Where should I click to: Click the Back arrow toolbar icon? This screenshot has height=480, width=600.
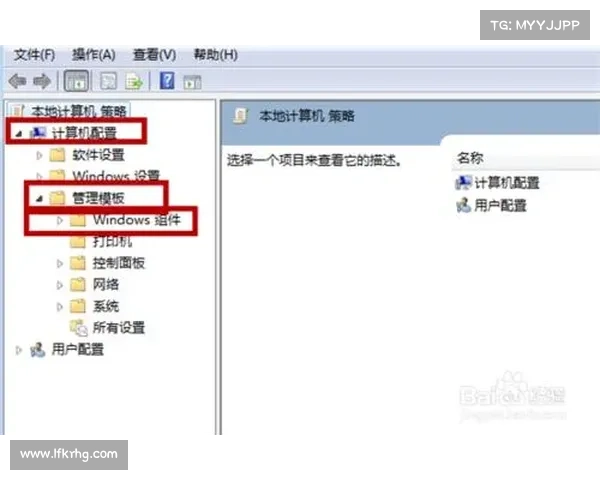[x=17, y=81]
